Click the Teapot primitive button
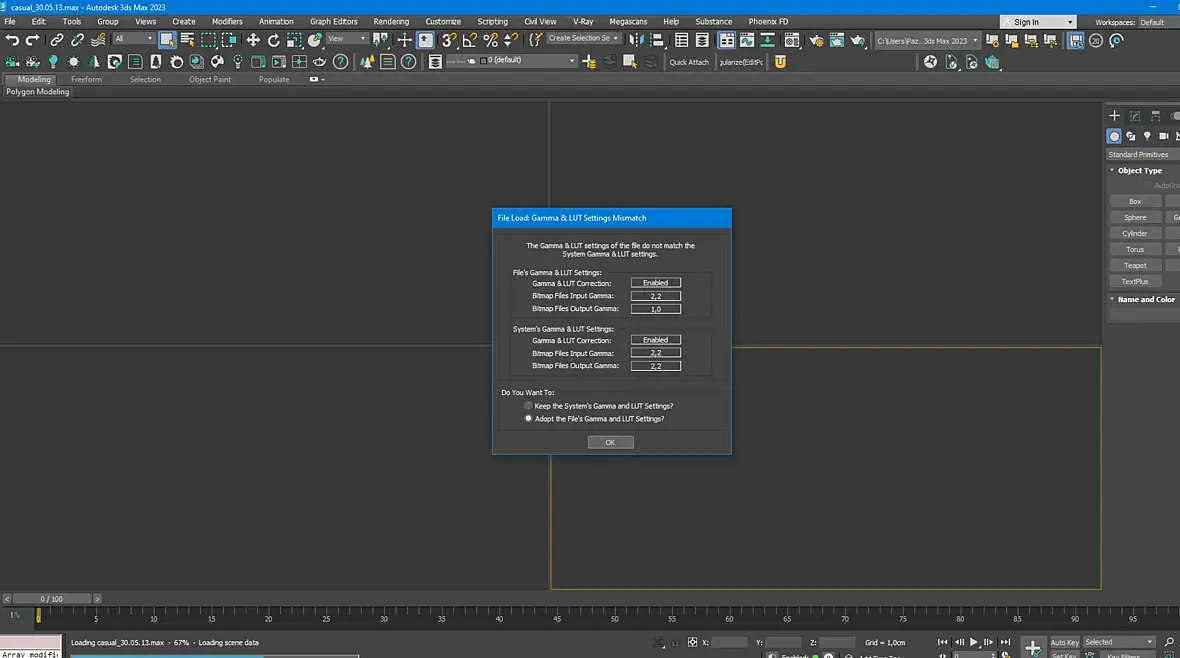 [1135, 266]
